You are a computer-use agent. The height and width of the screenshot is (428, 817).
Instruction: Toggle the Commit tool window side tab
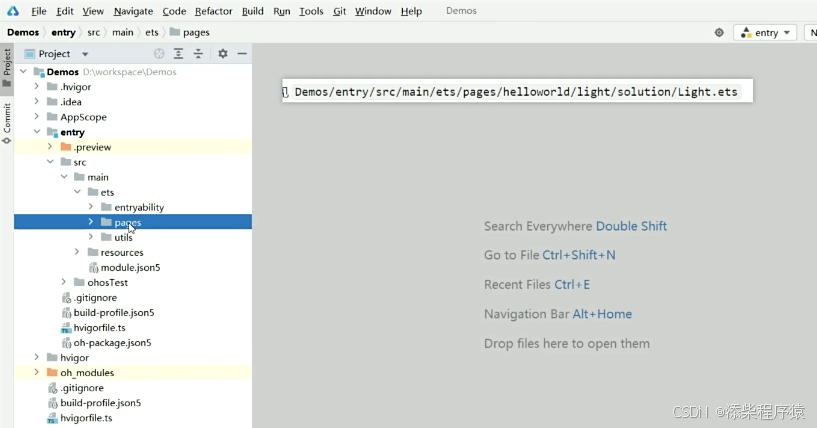7,124
